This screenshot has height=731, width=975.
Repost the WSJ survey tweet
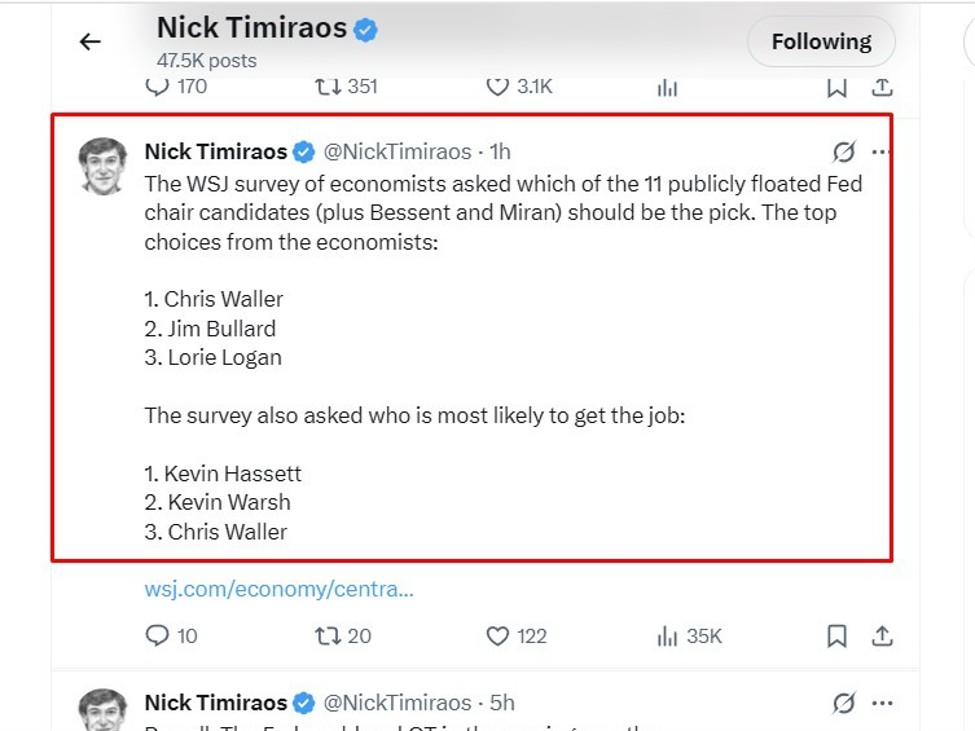coord(328,636)
